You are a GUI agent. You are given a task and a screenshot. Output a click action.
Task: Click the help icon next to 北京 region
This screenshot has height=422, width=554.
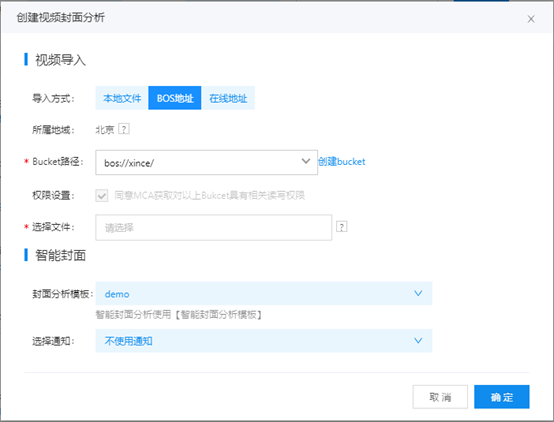point(124,129)
